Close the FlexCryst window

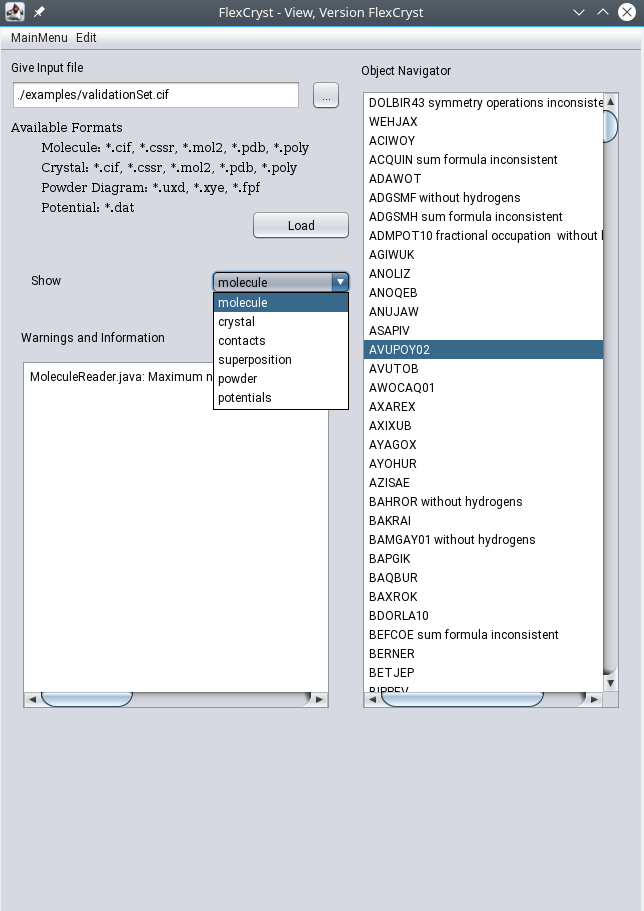pyautogui.click(x=627, y=12)
